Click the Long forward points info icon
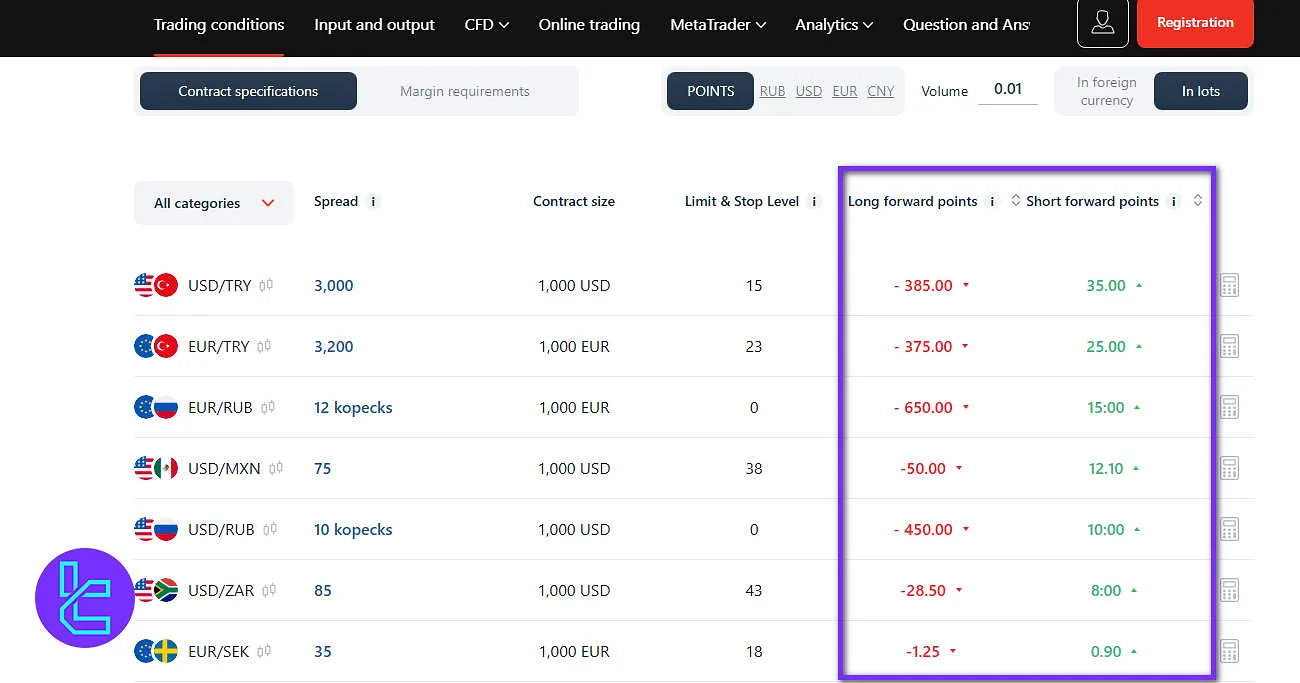Image resolution: width=1300 pixels, height=683 pixels. [x=992, y=200]
